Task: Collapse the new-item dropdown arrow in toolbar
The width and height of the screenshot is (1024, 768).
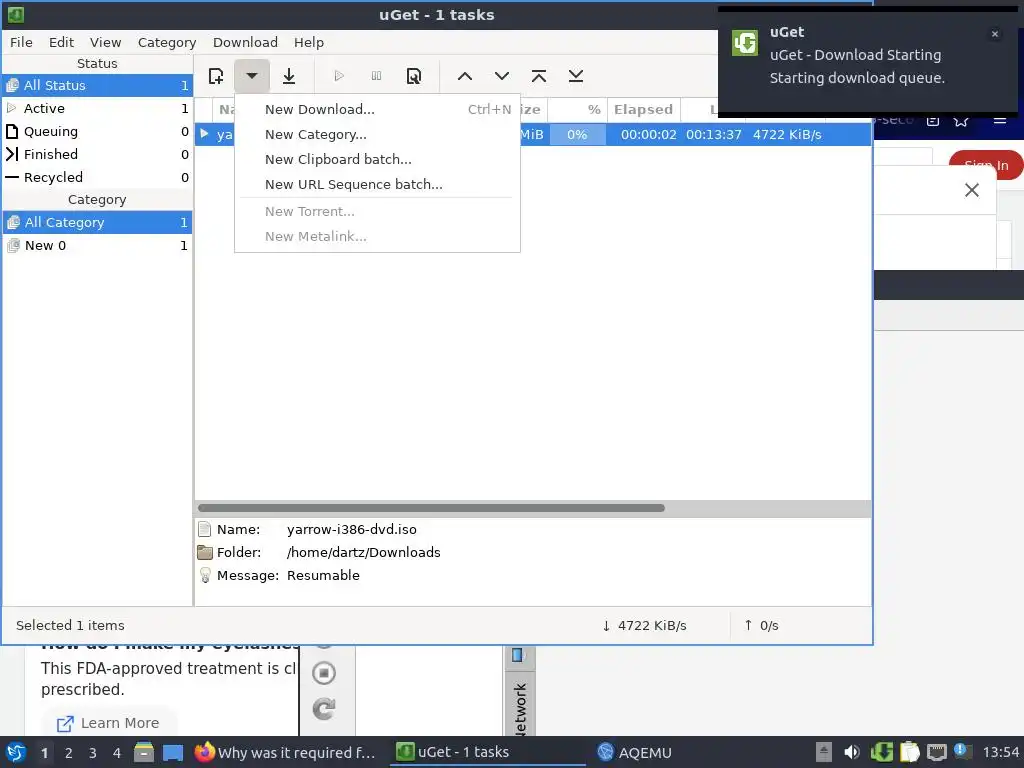Action: [251, 76]
